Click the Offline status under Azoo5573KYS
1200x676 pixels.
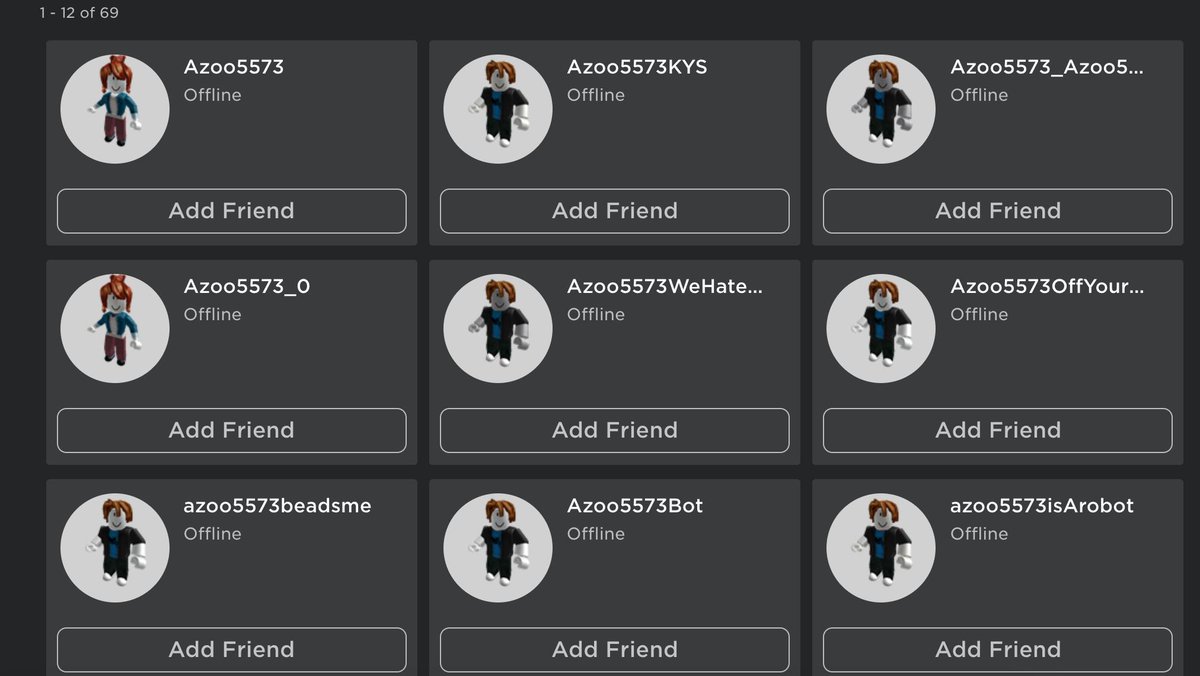596,95
